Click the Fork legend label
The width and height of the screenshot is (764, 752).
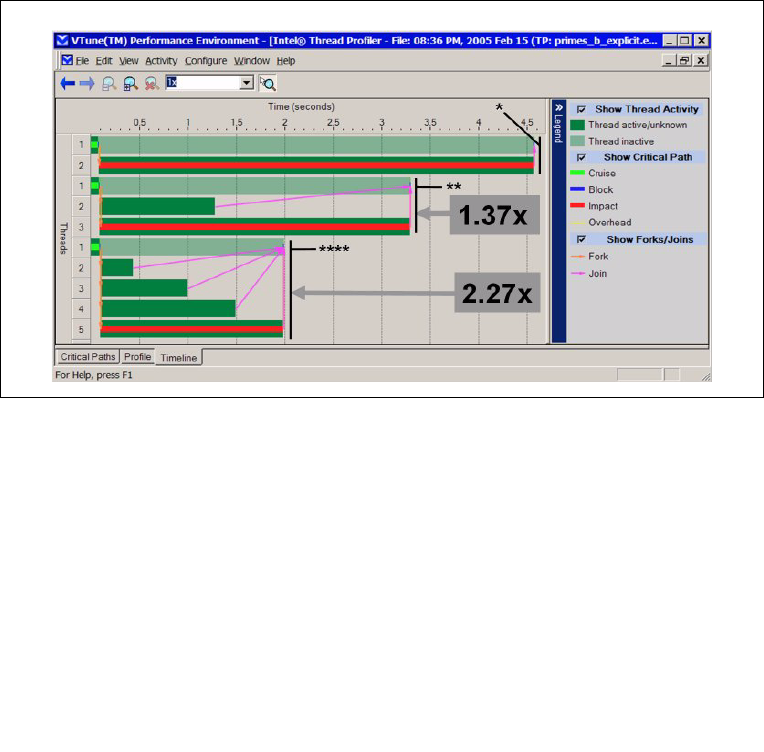pos(598,256)
